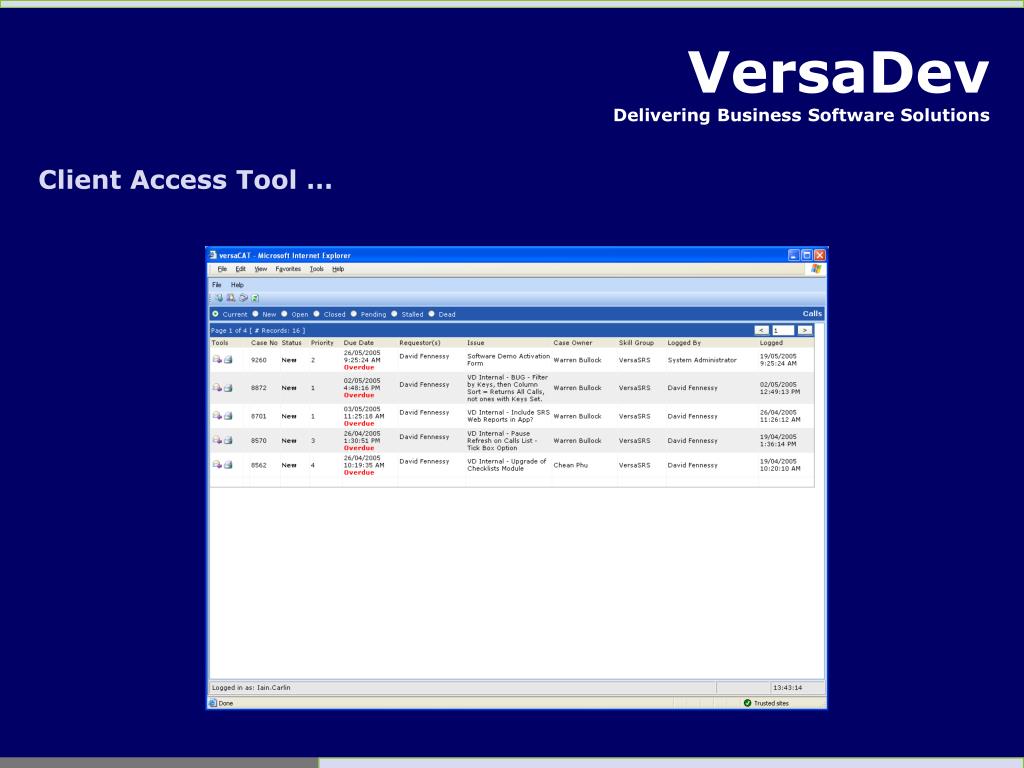The width and height of the screenshot is (1024, 768).
Task: Select the Stalled calls radio button
Action: click(394, 314)
